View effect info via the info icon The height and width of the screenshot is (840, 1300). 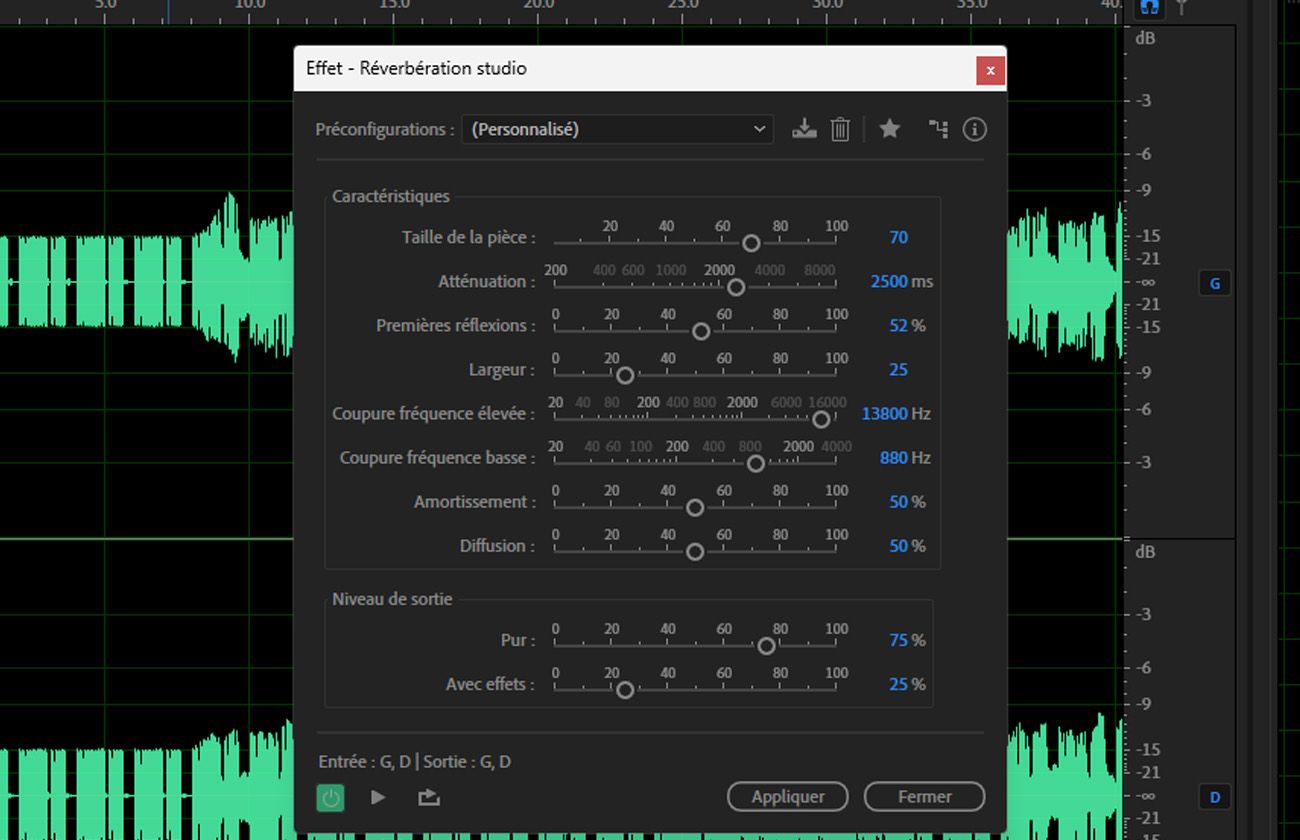point(974,129)
